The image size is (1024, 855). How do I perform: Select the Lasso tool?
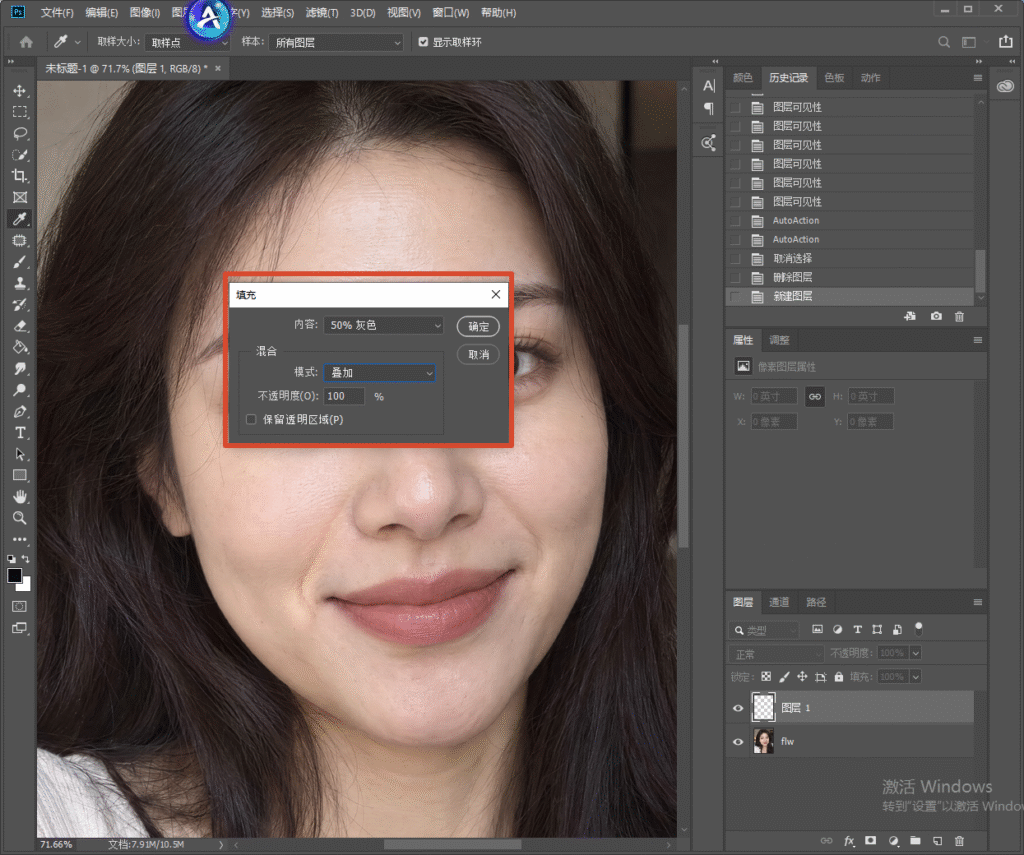click(20, 133)
